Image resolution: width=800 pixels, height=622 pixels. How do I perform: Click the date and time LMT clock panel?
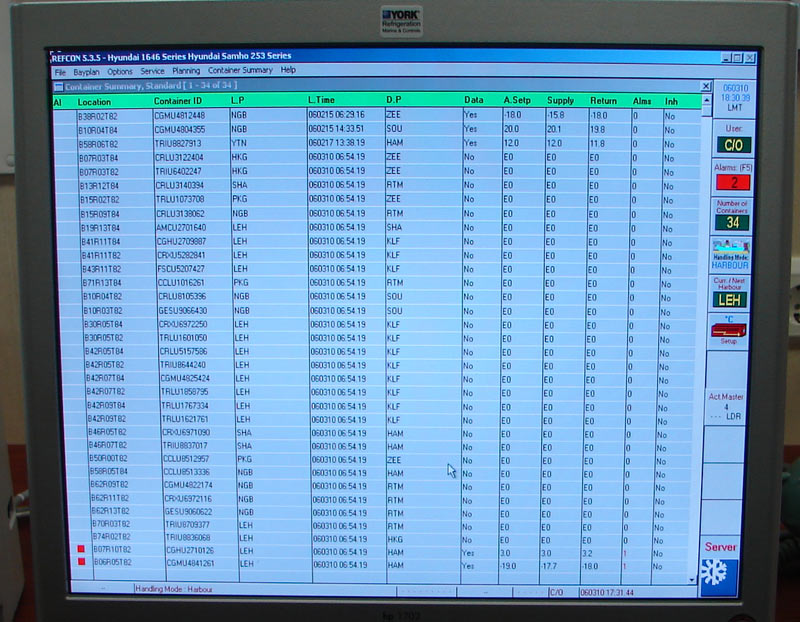point(735,97)
